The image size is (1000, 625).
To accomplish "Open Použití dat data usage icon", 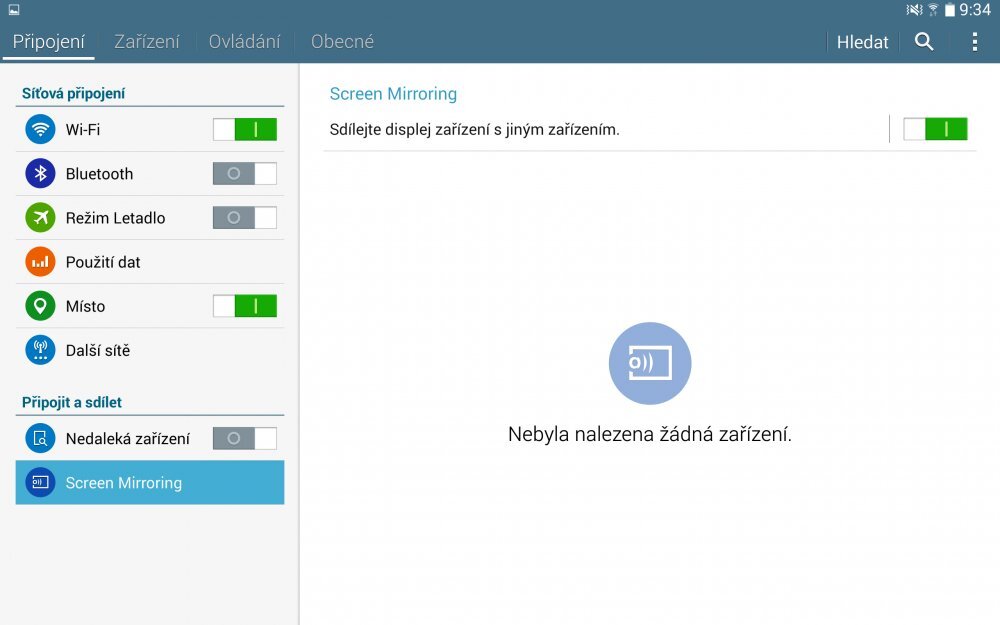I will [39, 261].
